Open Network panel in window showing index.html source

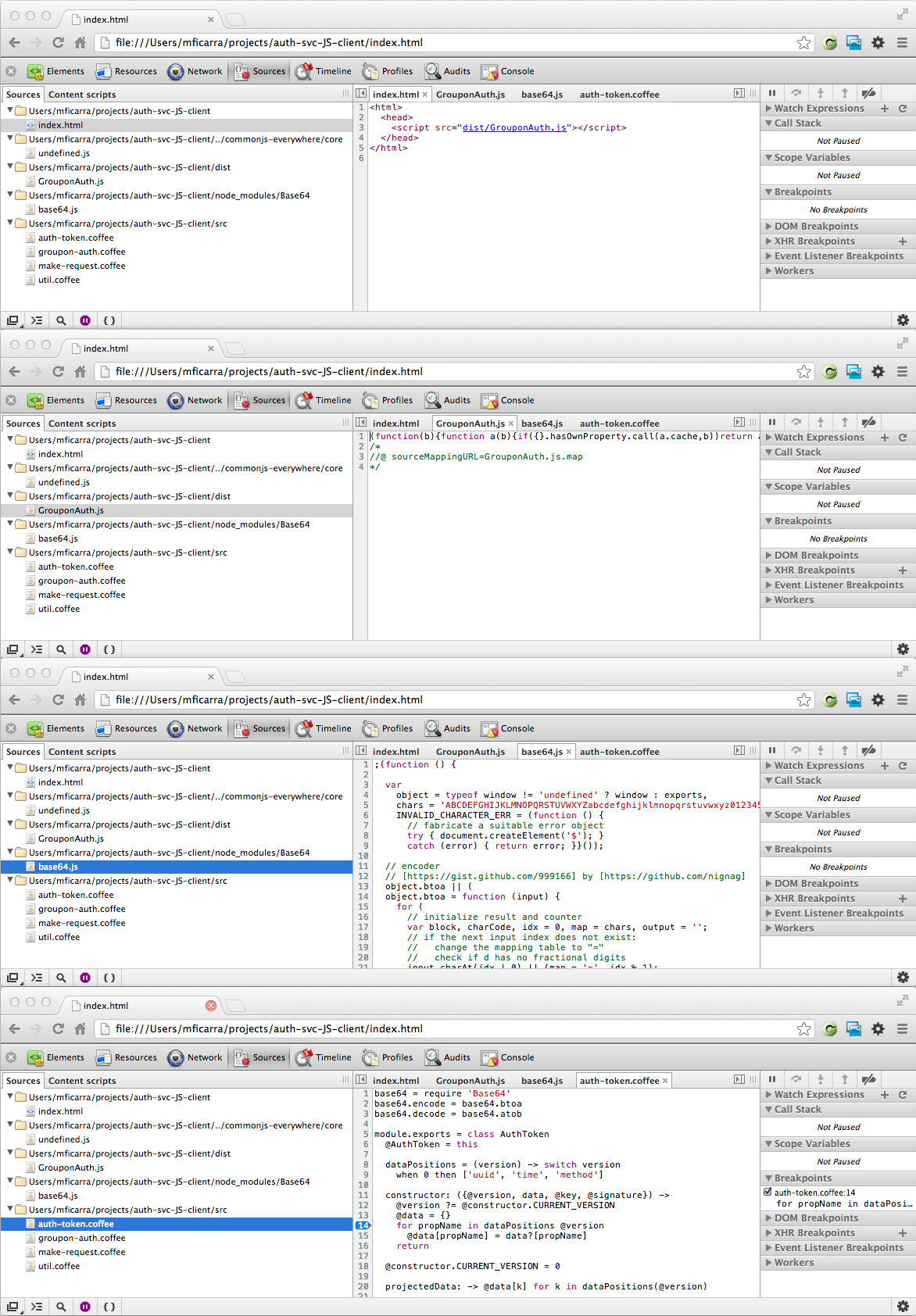[x=195, y=71]
